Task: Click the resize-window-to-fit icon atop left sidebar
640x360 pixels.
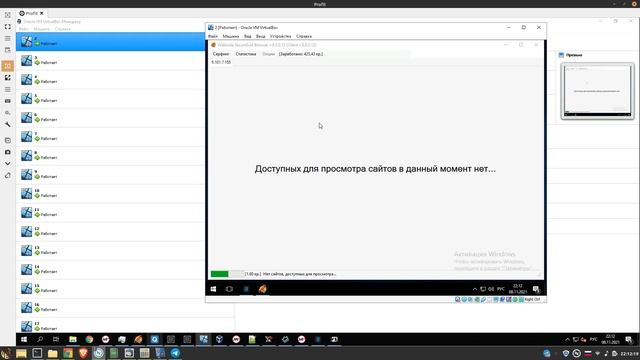Action: click(8, 15)
